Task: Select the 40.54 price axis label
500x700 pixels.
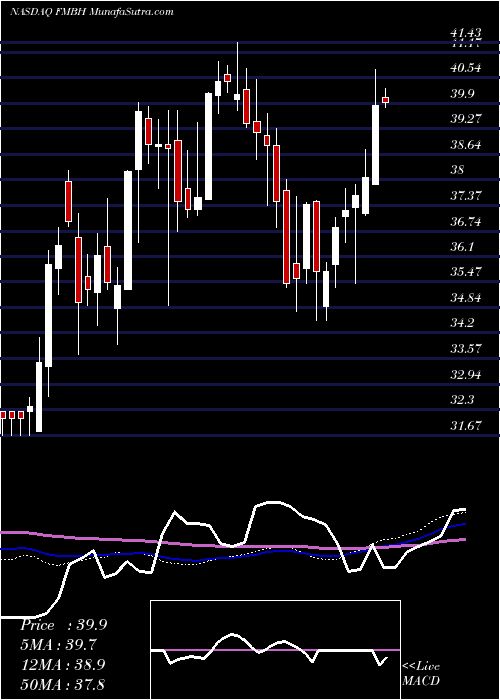Action: tap(466, 68)
